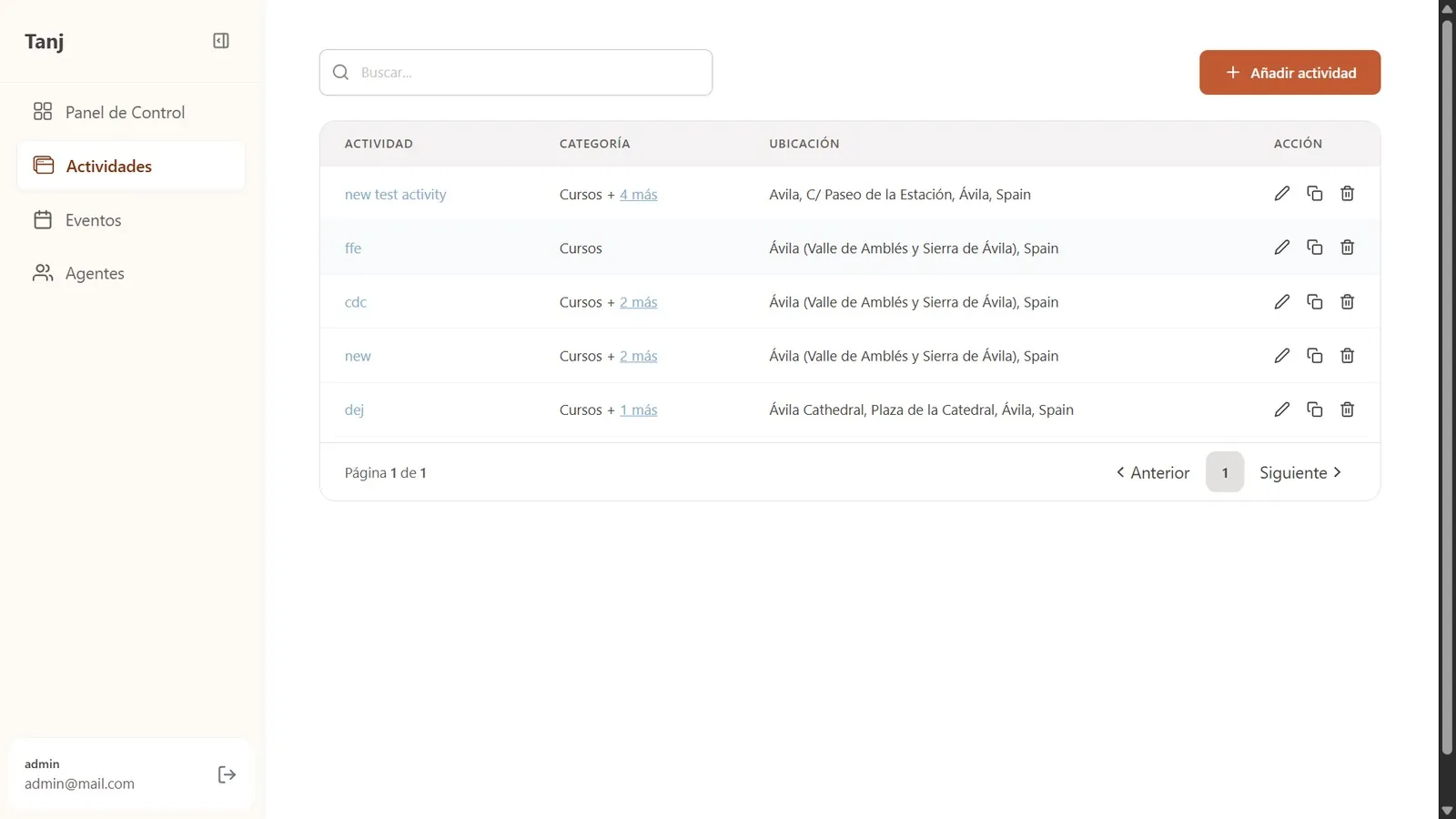Screen dimensions: 1456x819
Task: Focus the Buscar search field
Action: 516,73
